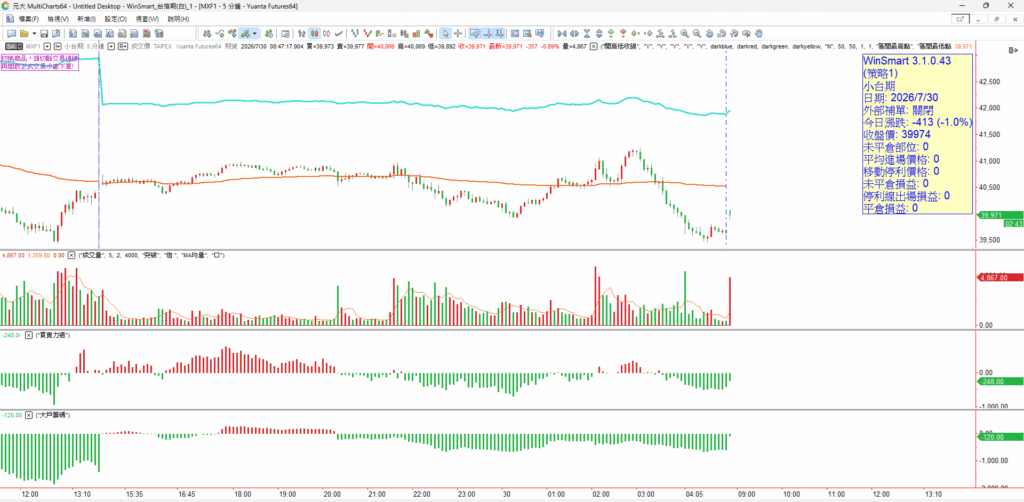This screenshot has width=1024, height=502.
Task: Click the pink warning text box
Action: (40, 63)
